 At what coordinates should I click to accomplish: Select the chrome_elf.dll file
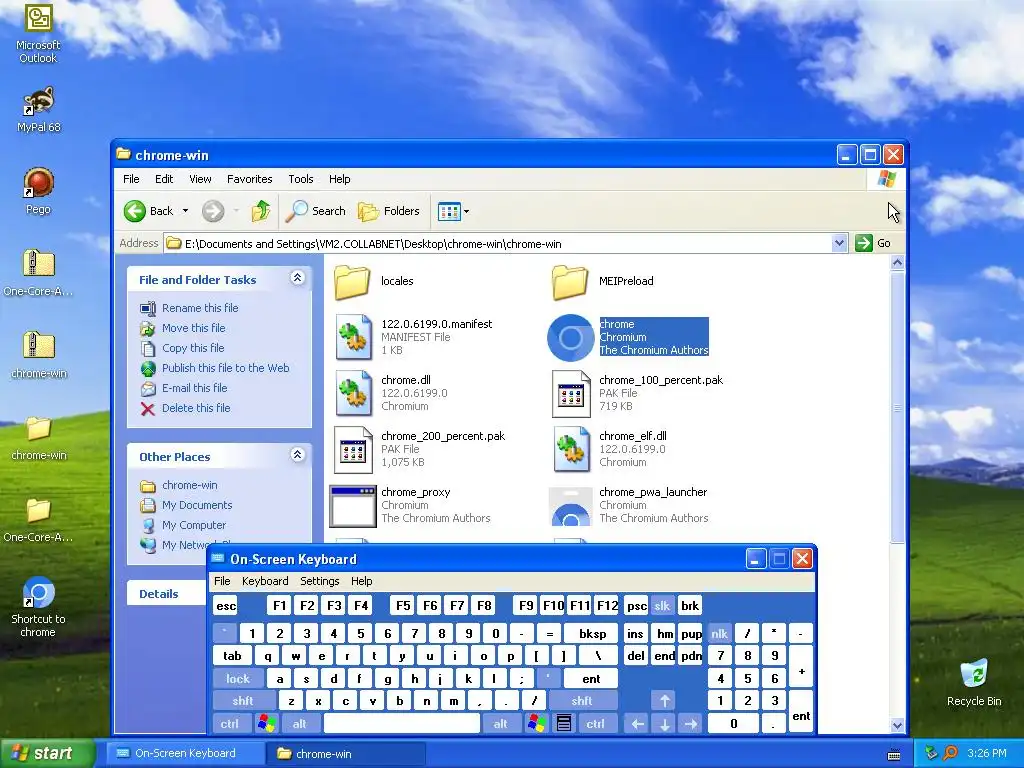(609, 449)
